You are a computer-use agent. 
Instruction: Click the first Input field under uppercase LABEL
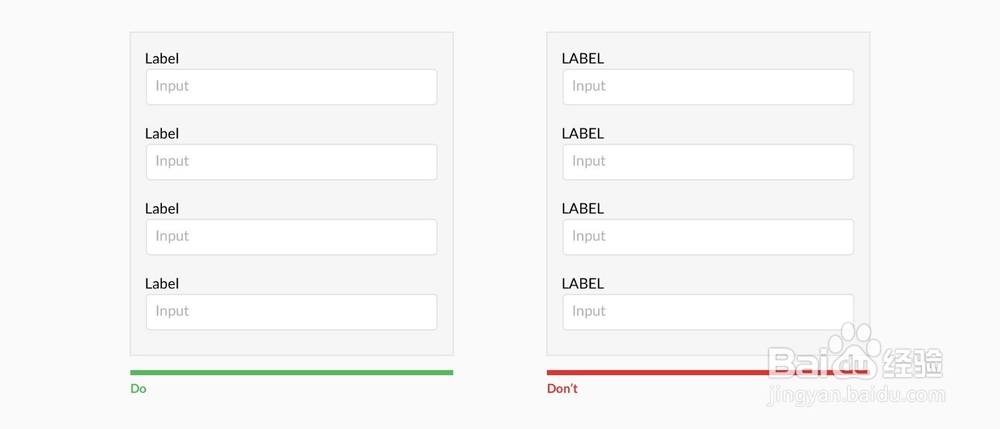pos(708,87)
